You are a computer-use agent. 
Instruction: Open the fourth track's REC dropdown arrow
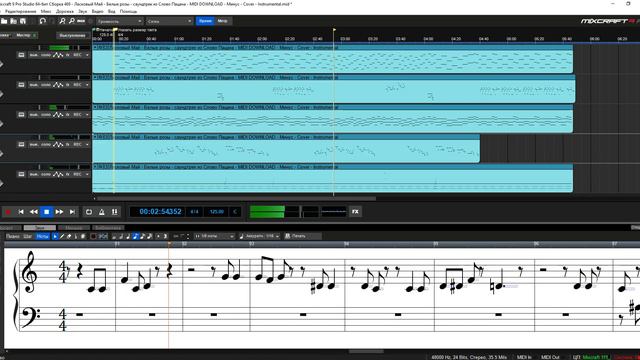coord(87,144)
